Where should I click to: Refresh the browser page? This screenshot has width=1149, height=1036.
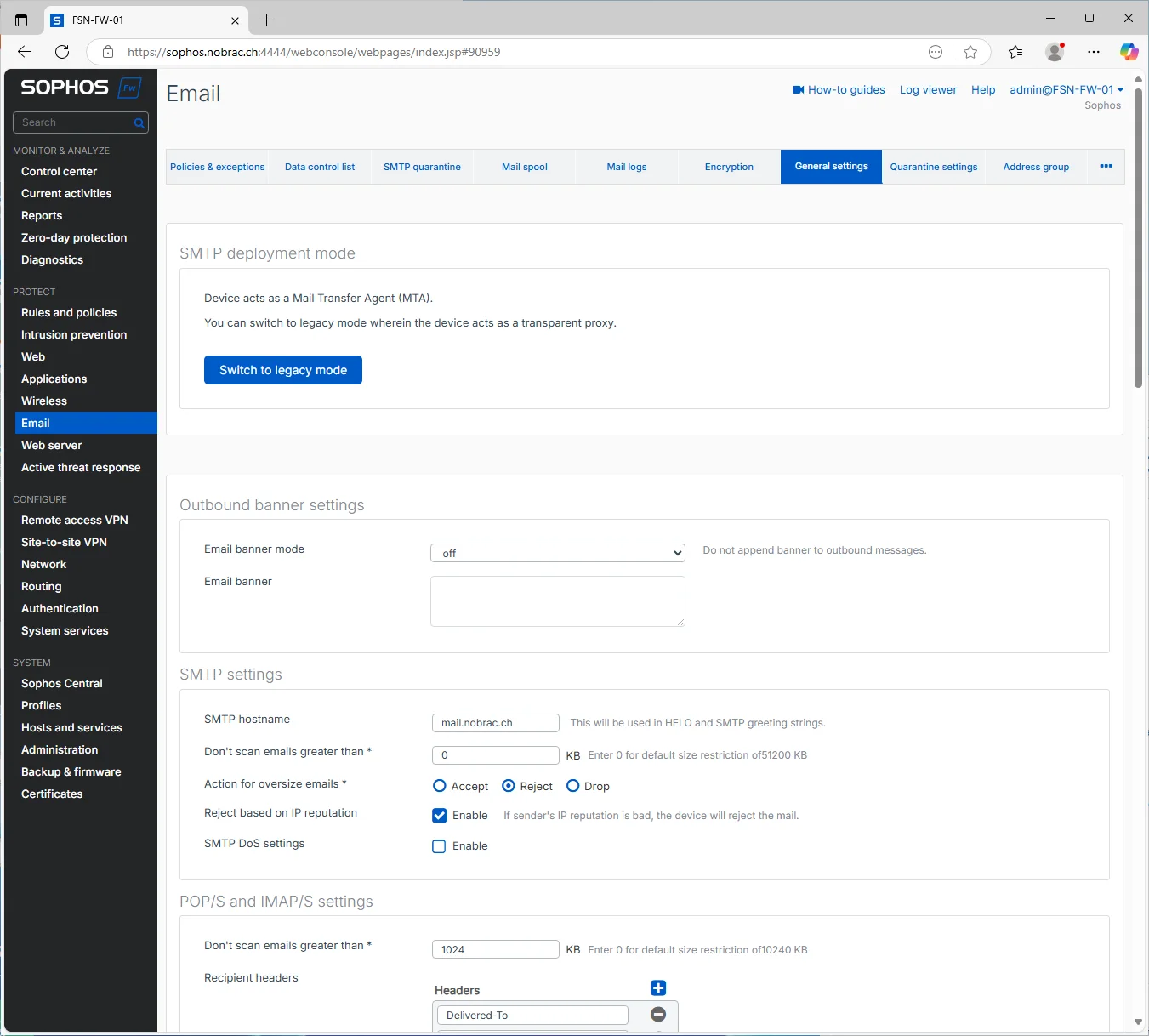pyautogui.click(x=62, y=52)
